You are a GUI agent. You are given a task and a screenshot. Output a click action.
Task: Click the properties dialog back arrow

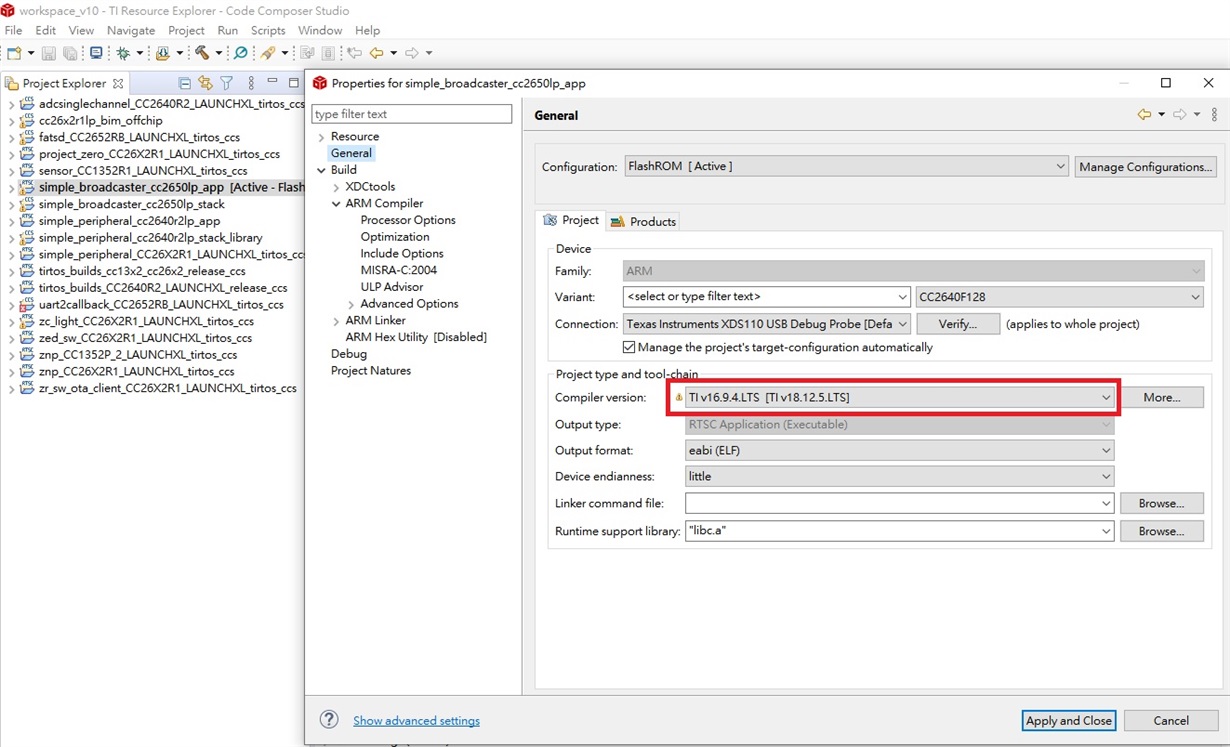click(x=1144, y=115)
